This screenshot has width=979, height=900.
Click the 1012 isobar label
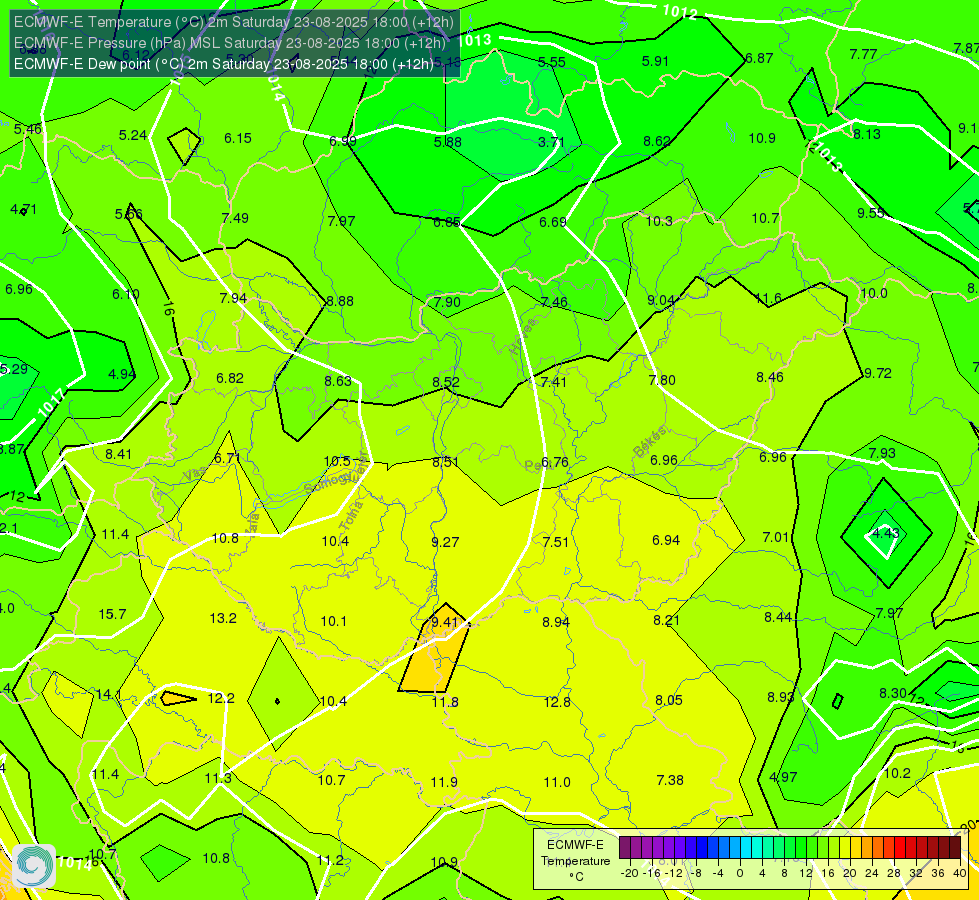point(680,11)
